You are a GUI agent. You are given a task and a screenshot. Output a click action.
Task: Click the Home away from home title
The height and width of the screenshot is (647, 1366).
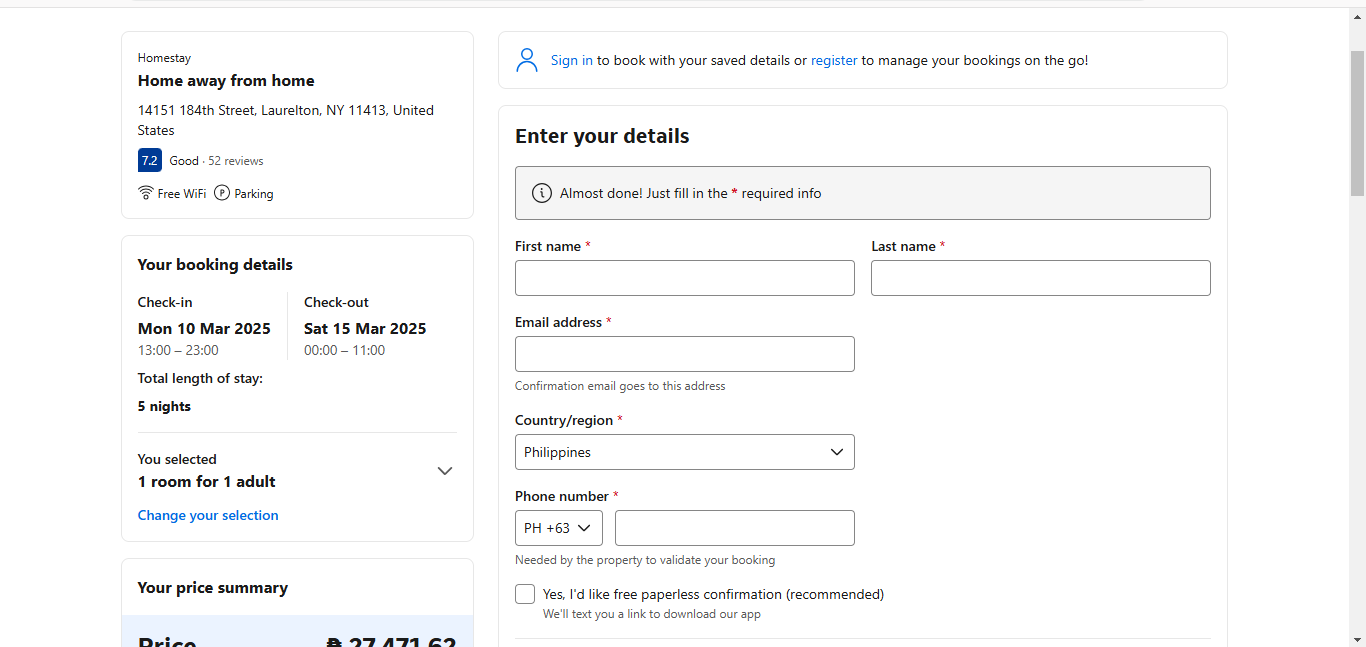[x=226, y=81]
